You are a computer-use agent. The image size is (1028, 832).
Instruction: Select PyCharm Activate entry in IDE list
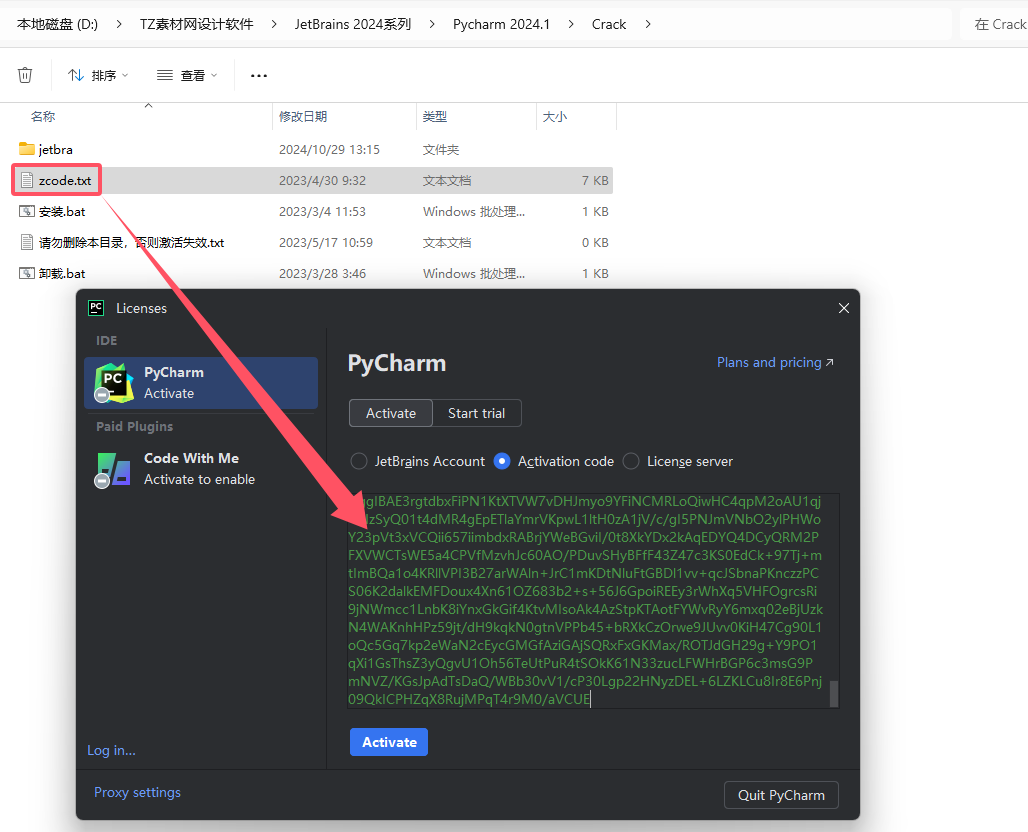click(x=201, y=383)
